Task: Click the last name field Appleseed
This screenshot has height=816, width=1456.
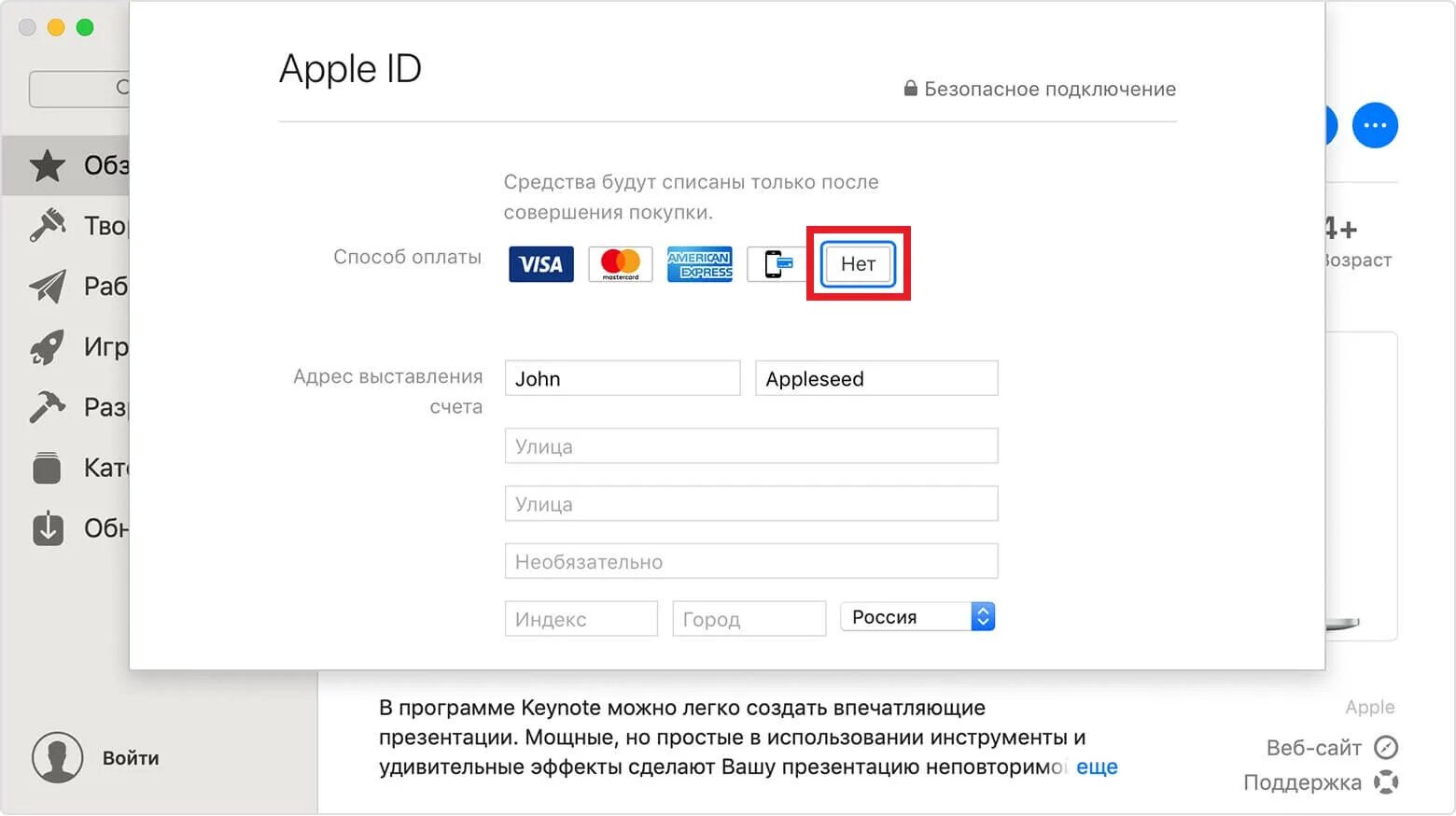Action: tap(876, 378)
